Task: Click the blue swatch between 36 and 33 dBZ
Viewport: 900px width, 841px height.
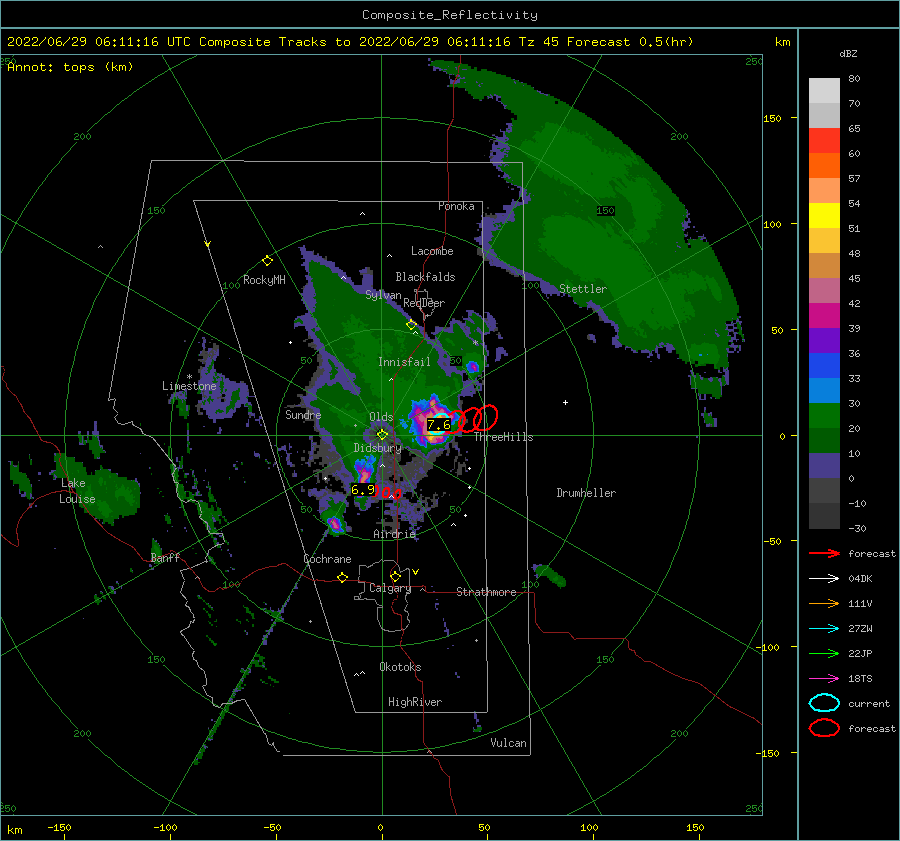Action: click(824, 366)
